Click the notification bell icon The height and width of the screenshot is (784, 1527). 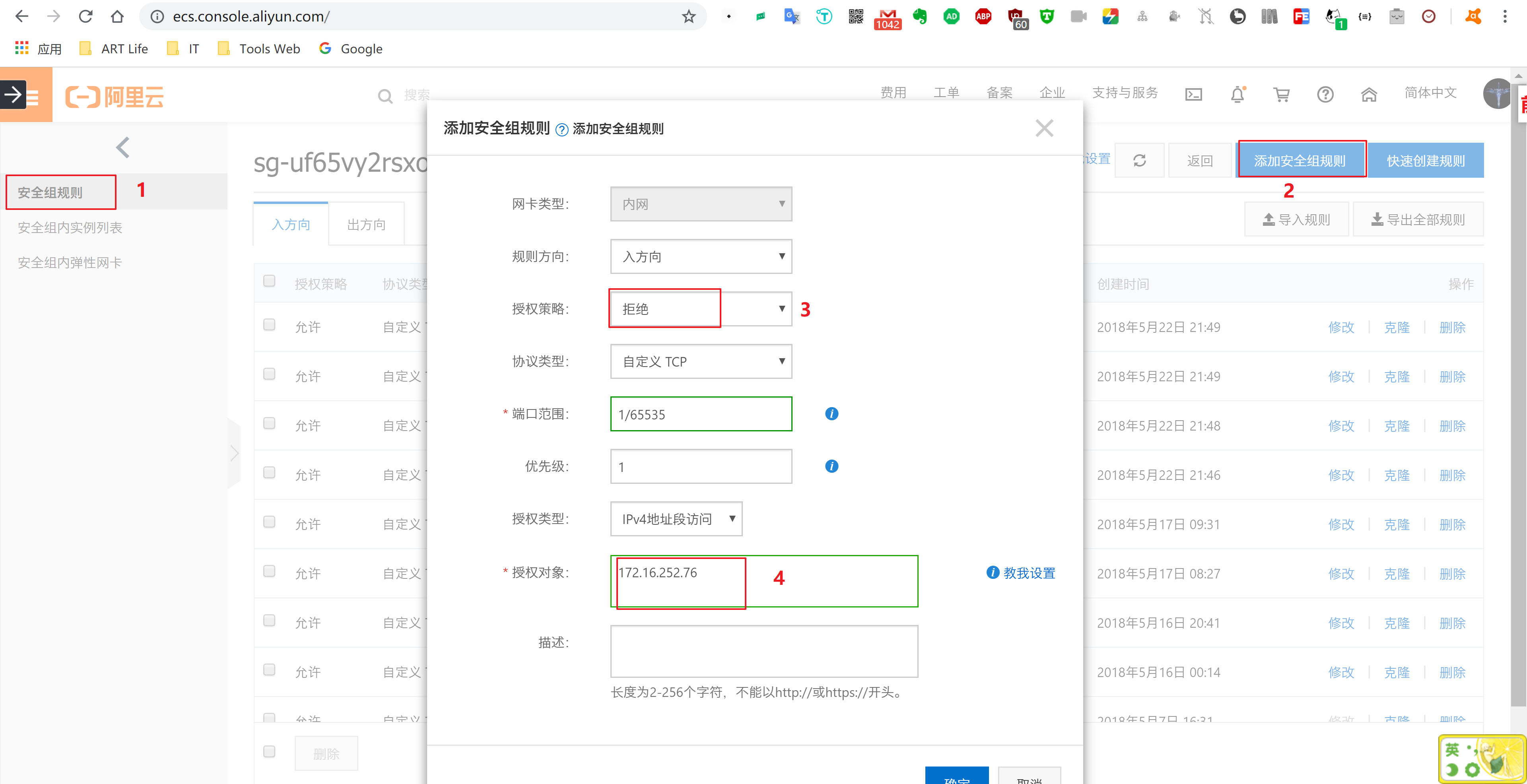1237,94
